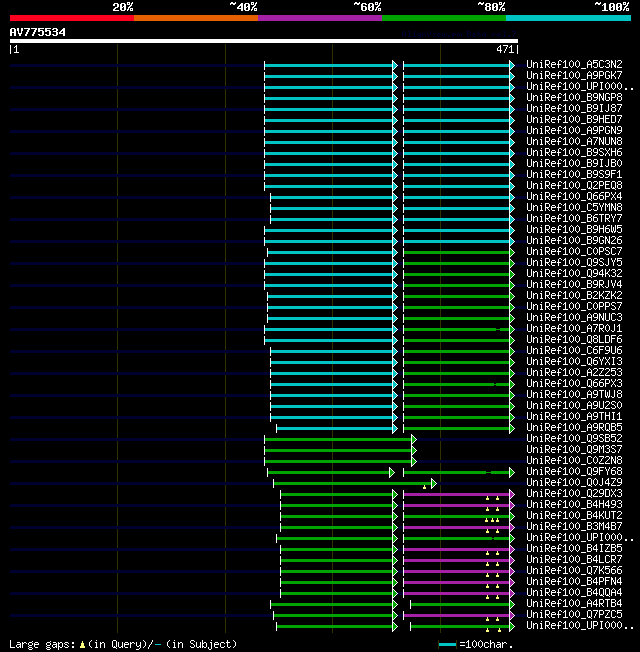Select hit UniRef100_A9NUC3
This screenshot has height=652, width=640.
click(574, 317)
